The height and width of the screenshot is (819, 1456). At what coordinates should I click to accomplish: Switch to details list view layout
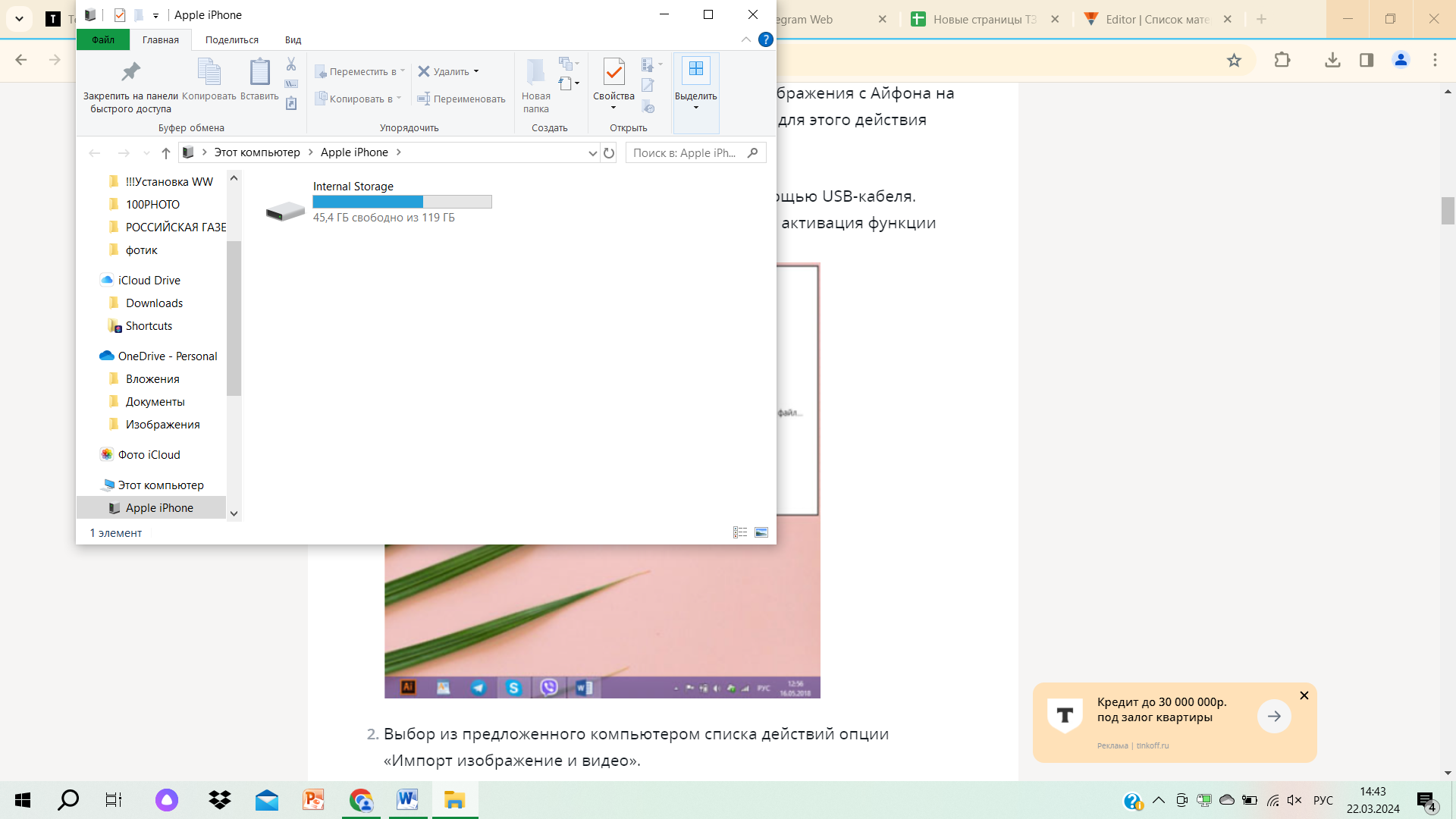(740, 532)
